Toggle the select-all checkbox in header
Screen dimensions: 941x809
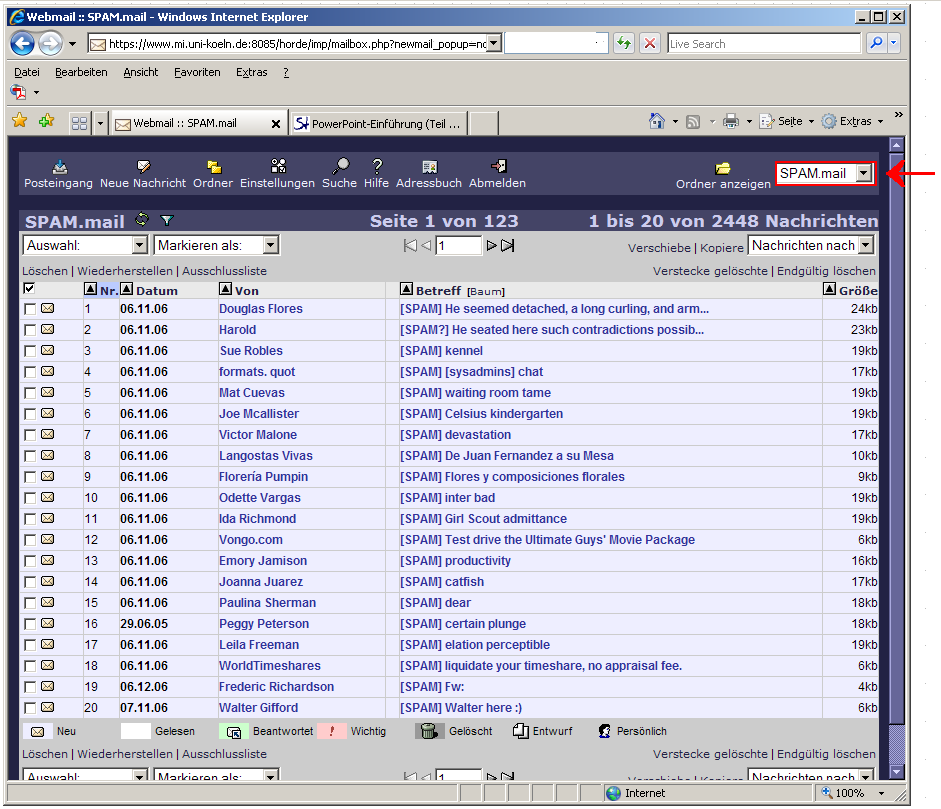click(x=29, y=289)
